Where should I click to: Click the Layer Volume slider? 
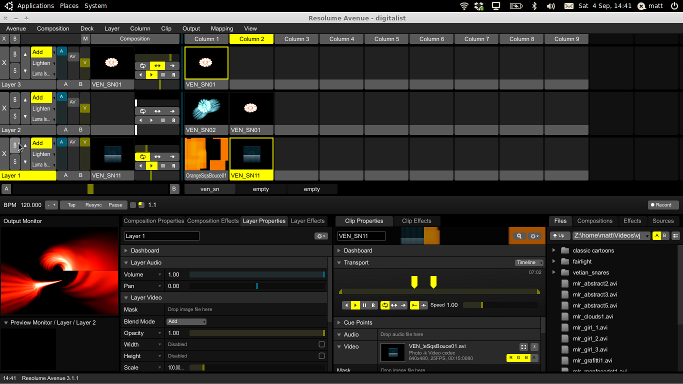click(x=257, y=274)
